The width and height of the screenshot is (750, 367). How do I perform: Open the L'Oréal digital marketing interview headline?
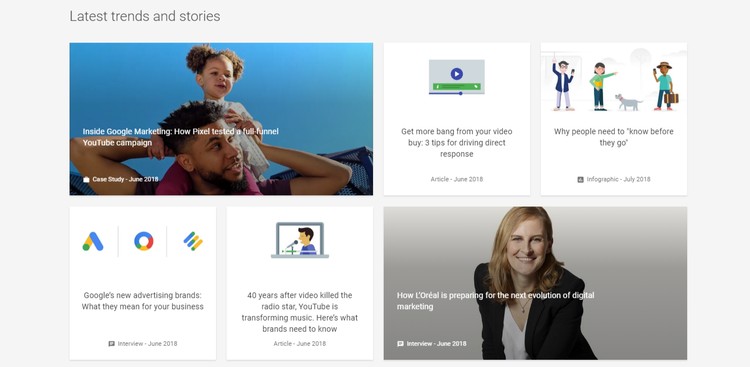(496, 301)
